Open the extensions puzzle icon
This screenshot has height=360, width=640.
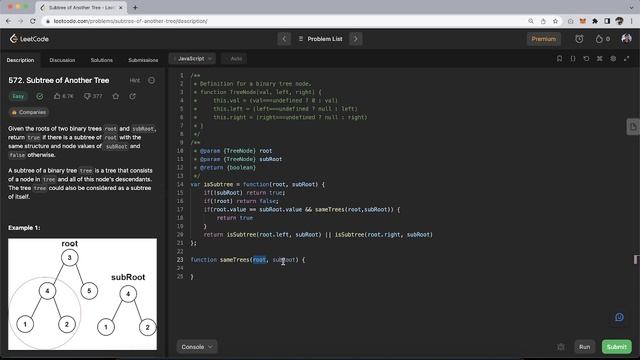tap(595, 21)
